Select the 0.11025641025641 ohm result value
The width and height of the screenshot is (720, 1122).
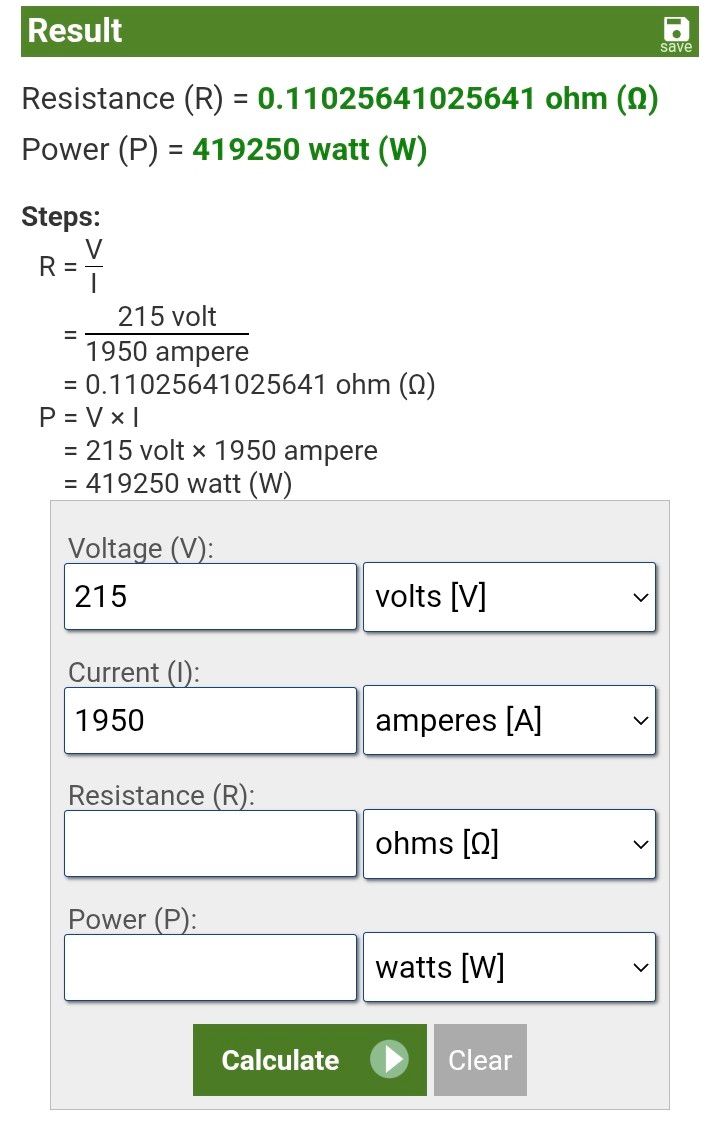coord(458,99)
